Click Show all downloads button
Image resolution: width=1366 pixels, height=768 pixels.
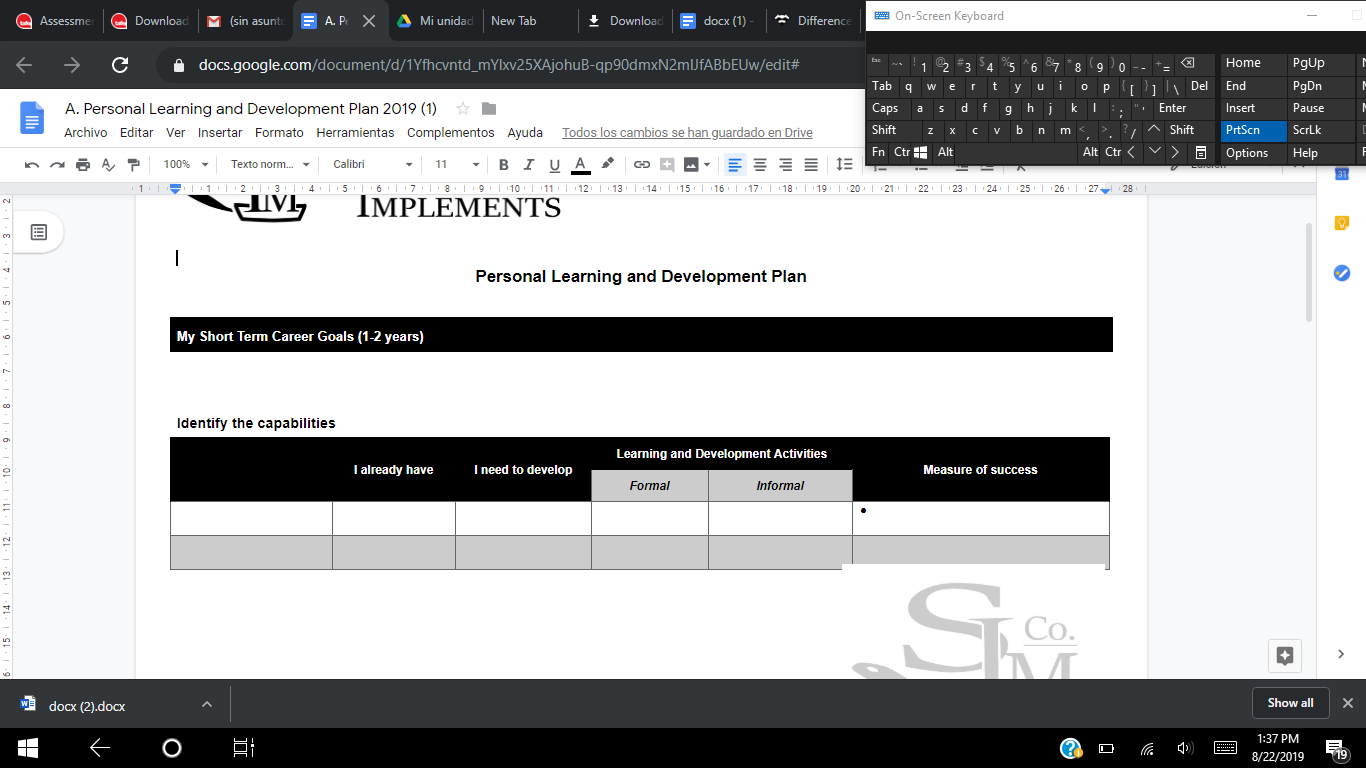coord(1290,703)
